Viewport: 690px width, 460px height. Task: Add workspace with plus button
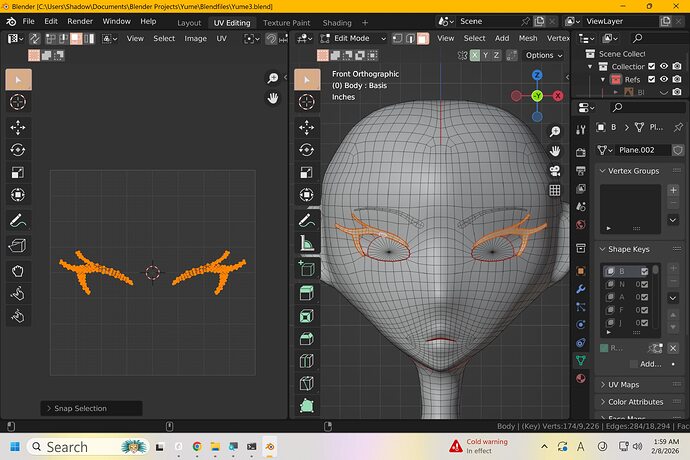(x=365, y=22)
